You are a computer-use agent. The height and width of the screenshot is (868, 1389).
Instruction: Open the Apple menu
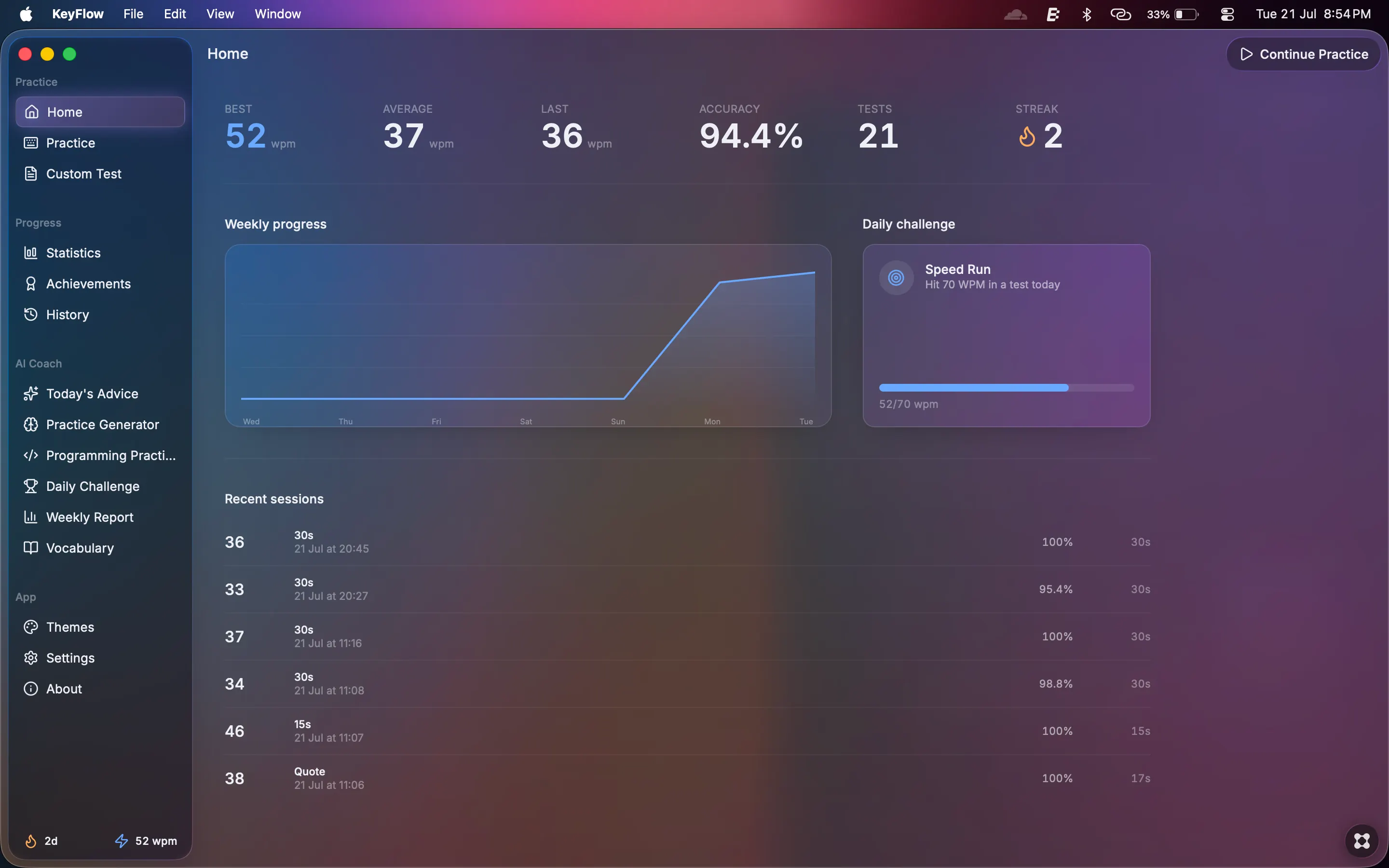tap(26, 14)
